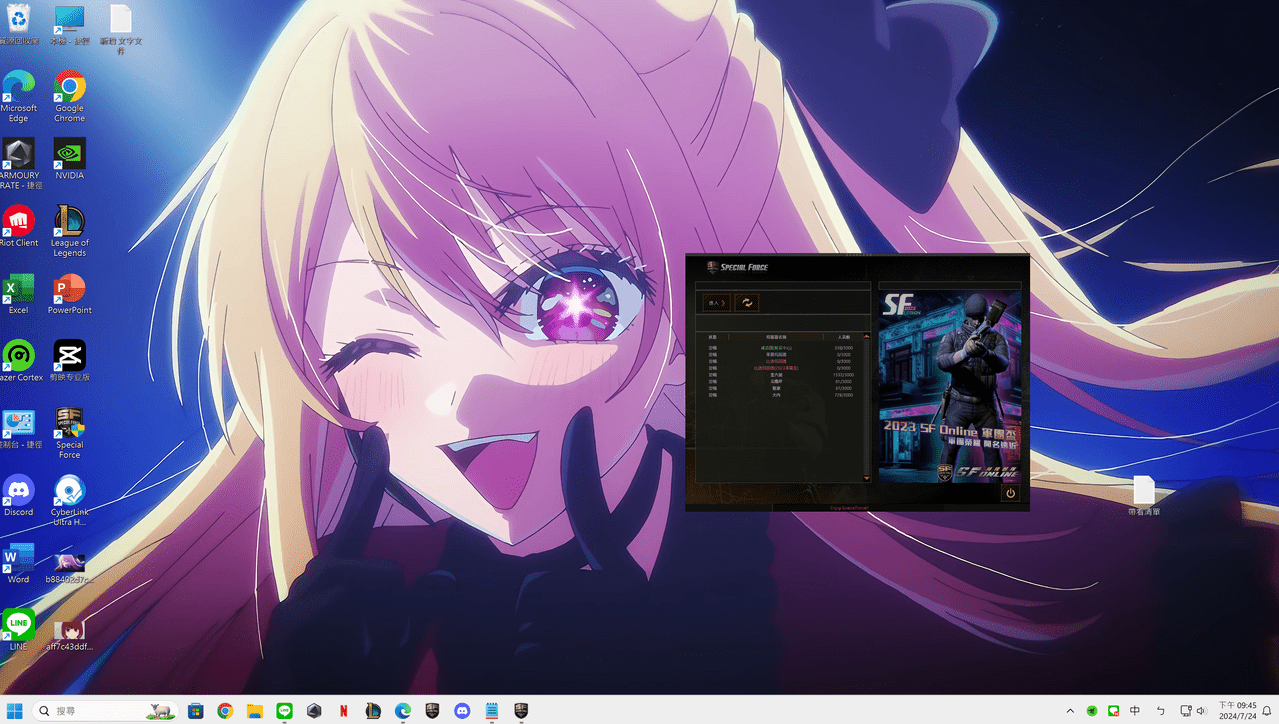Click the refresh server list icon

(746, 303)
